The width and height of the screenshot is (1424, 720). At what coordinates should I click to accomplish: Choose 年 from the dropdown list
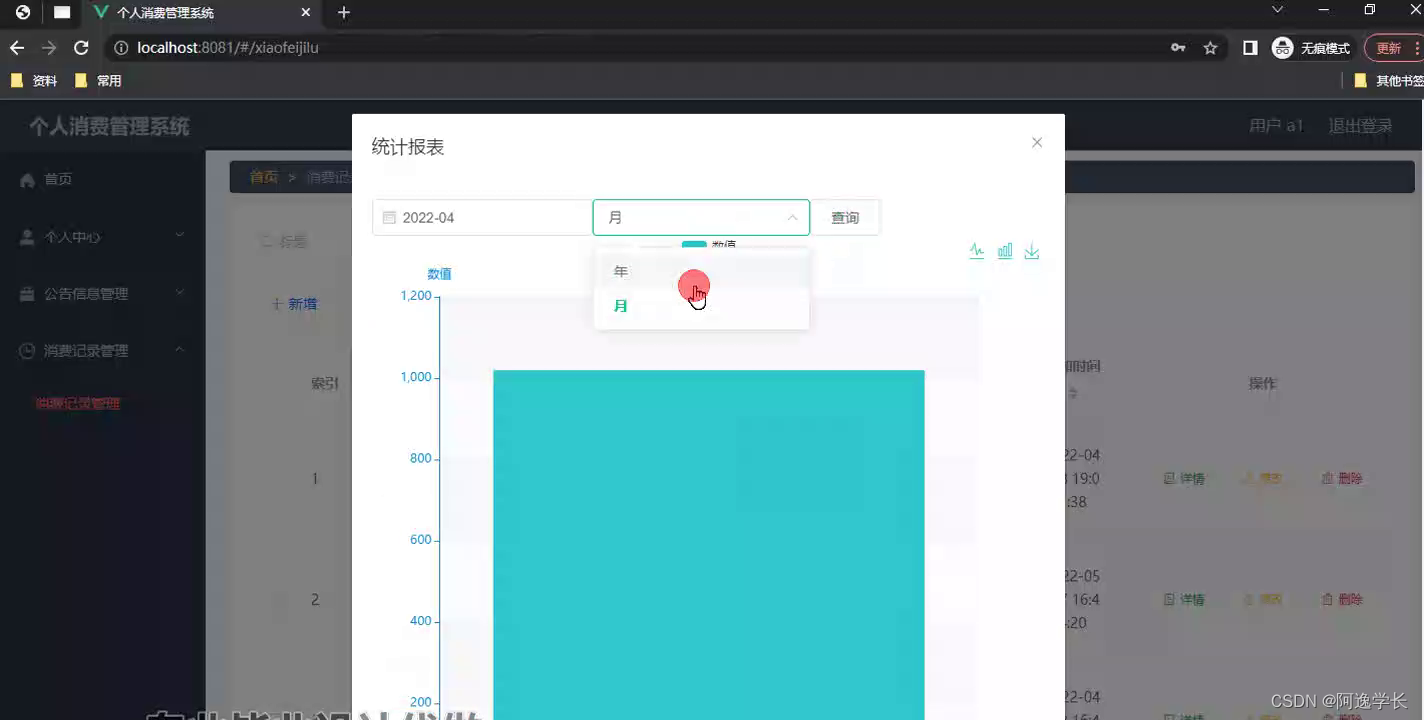pyautogui.click(x=701, y=272)
